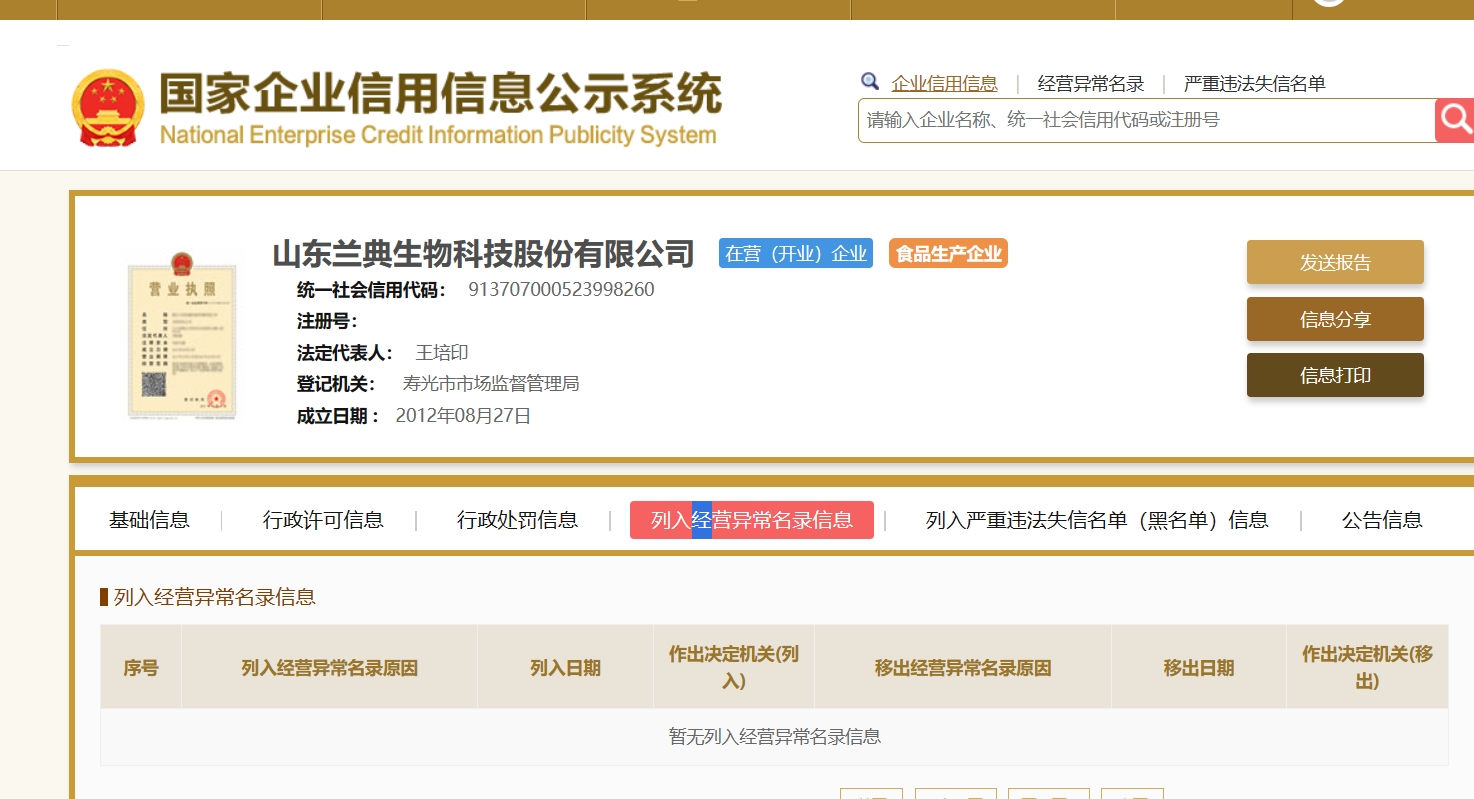The height and width of the screenshot is (799, 1474).
Task: Click the 列入日期 column header
Action: [565, 668]
